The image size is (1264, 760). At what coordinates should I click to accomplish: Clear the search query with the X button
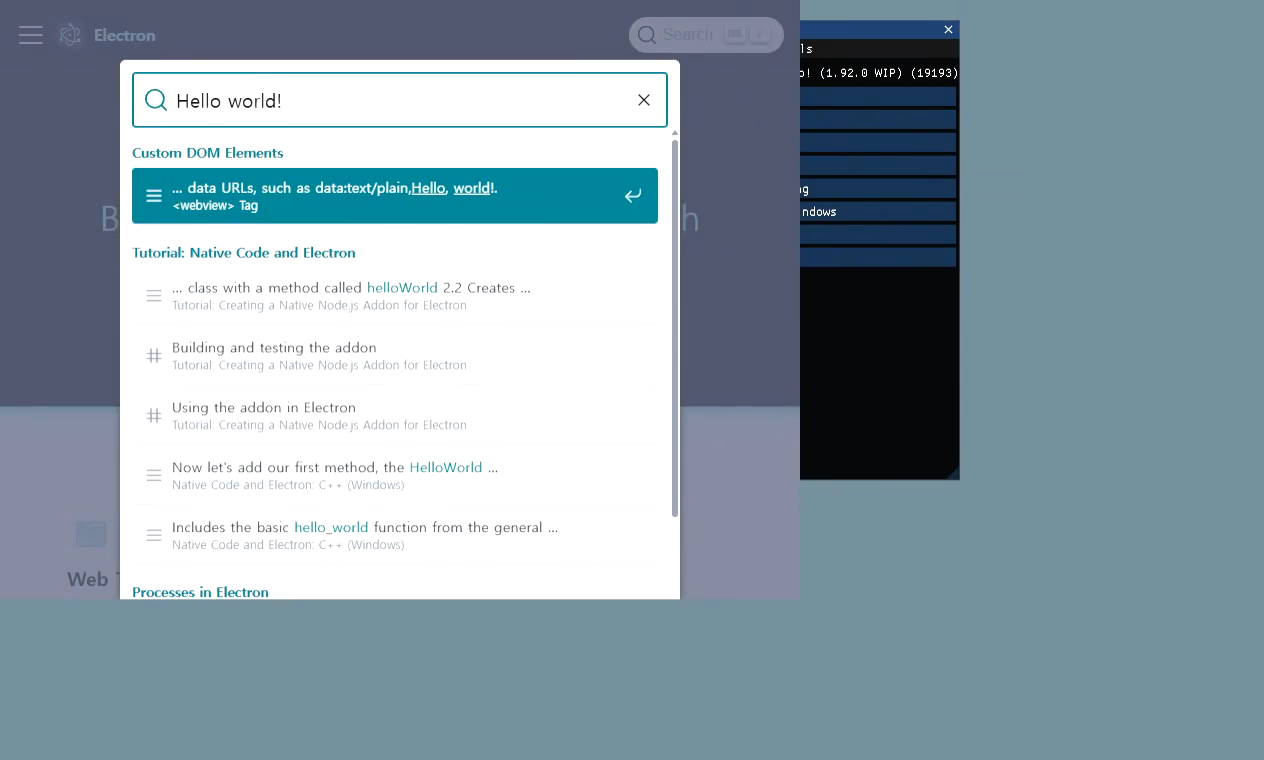(644, 100)
